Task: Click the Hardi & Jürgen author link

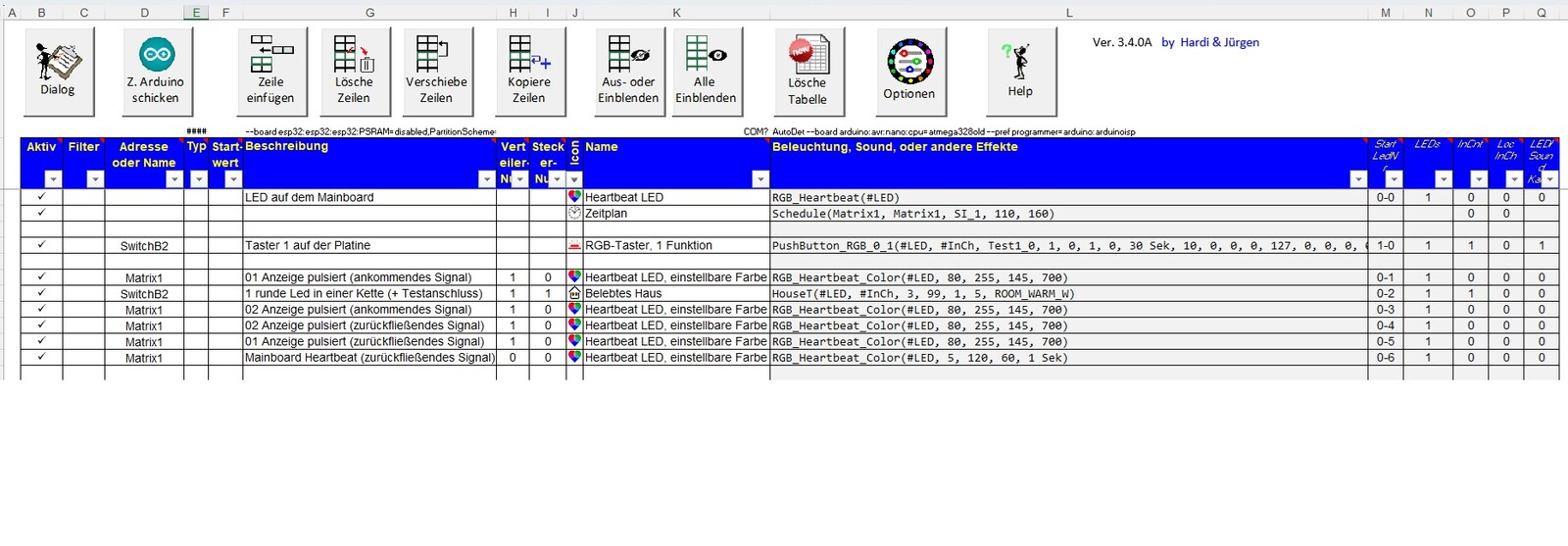Action: pyautogui.click(x=1210, y=42)
